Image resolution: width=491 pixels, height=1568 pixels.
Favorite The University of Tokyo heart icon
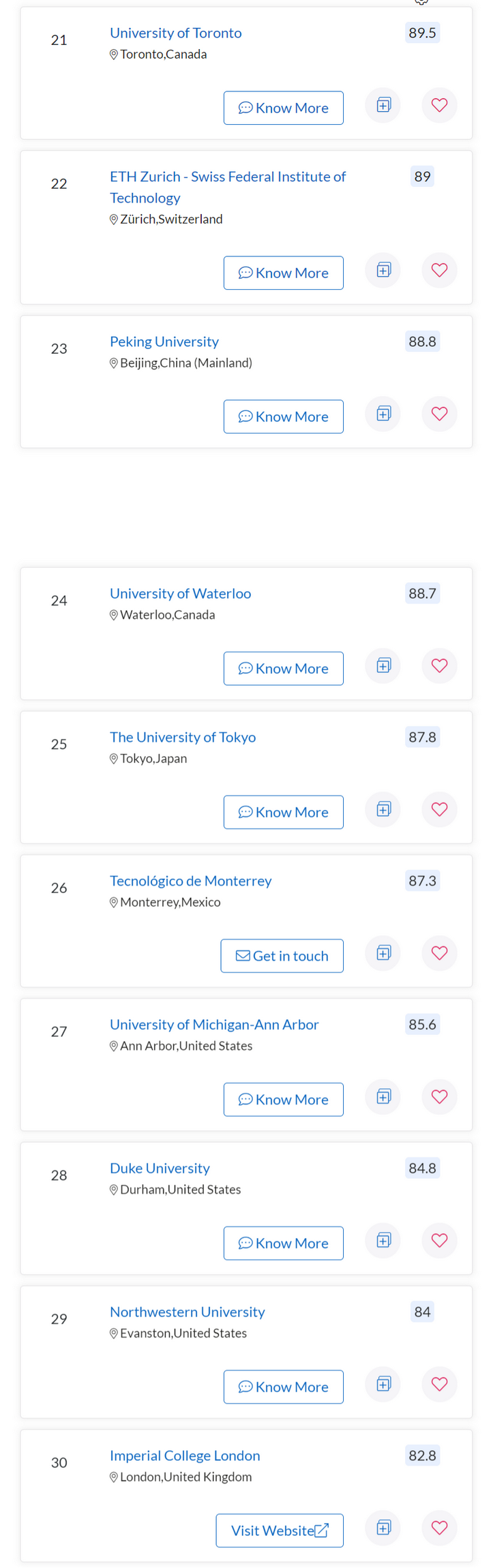tap(439, 809)
